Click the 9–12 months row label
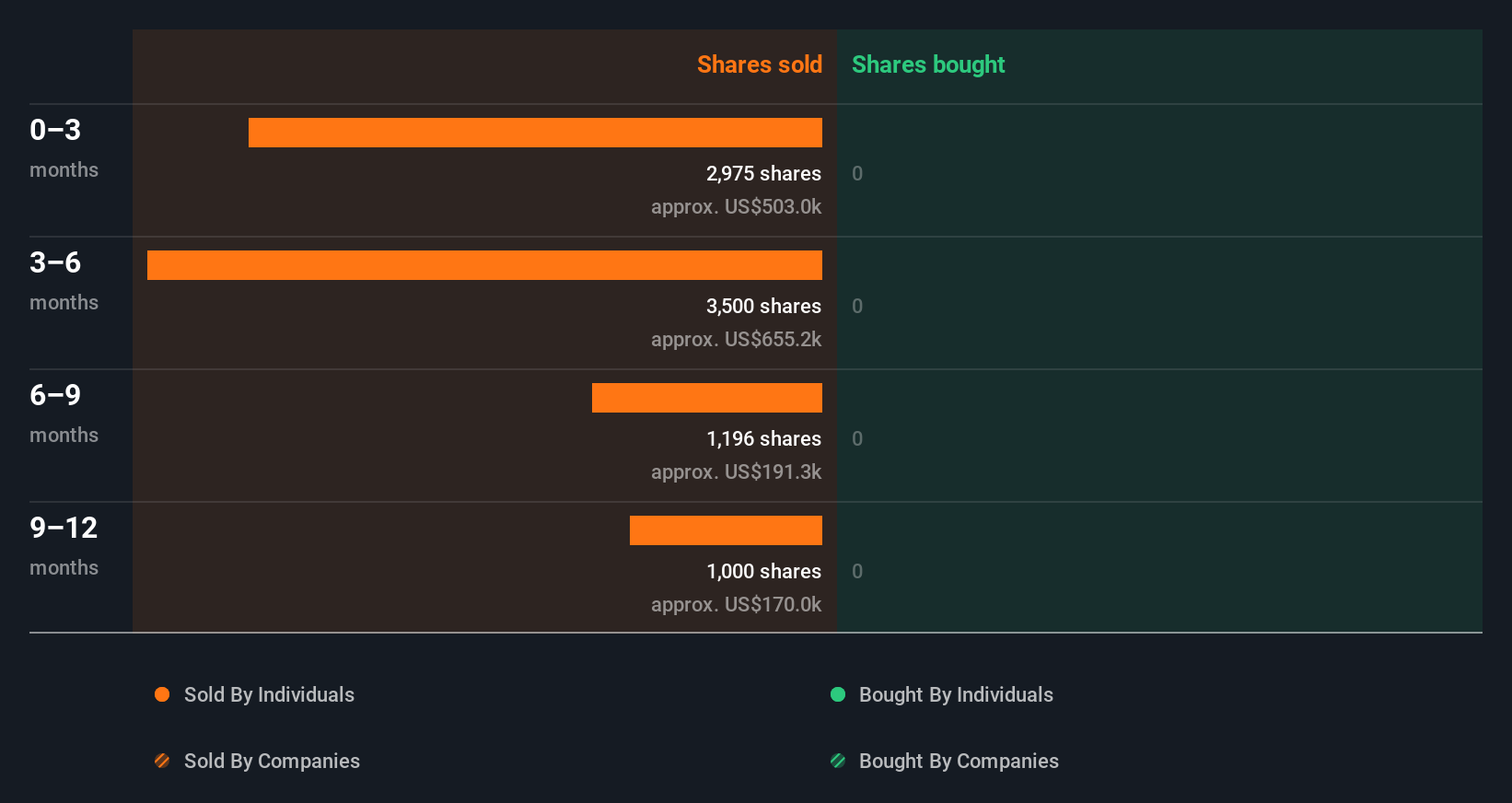The image size is (1512, 803). coord(64,546)
